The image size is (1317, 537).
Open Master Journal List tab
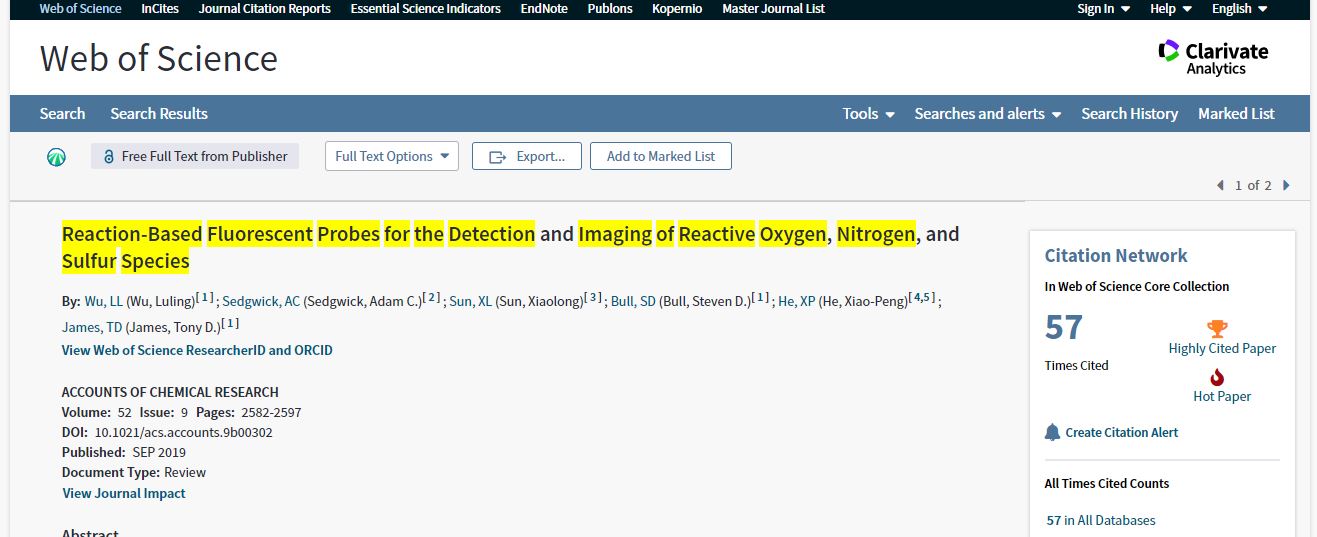[x=774, y=8]
